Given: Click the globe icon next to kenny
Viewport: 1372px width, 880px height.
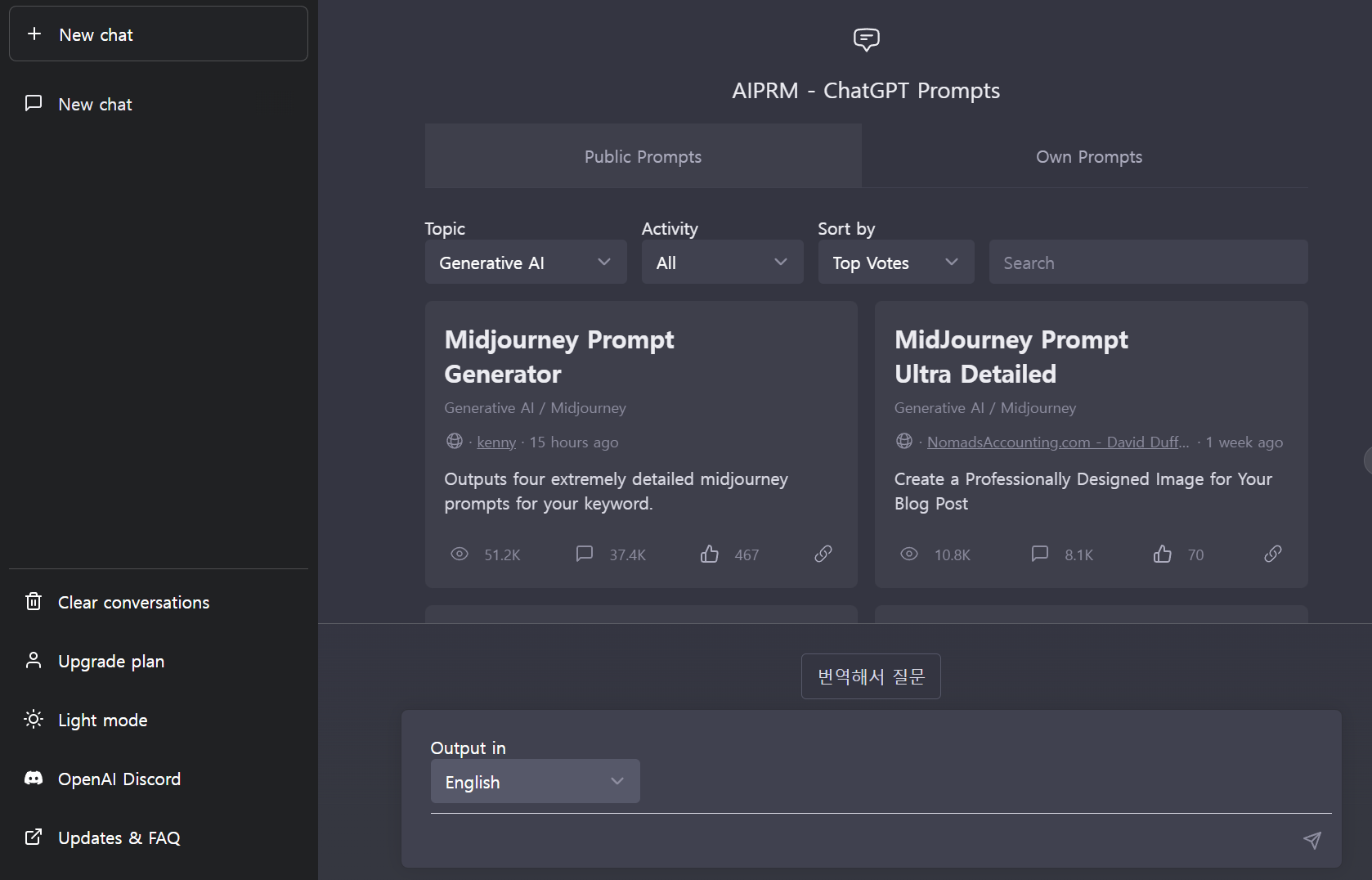Looking at the screenshot, I should click(455, 441).
